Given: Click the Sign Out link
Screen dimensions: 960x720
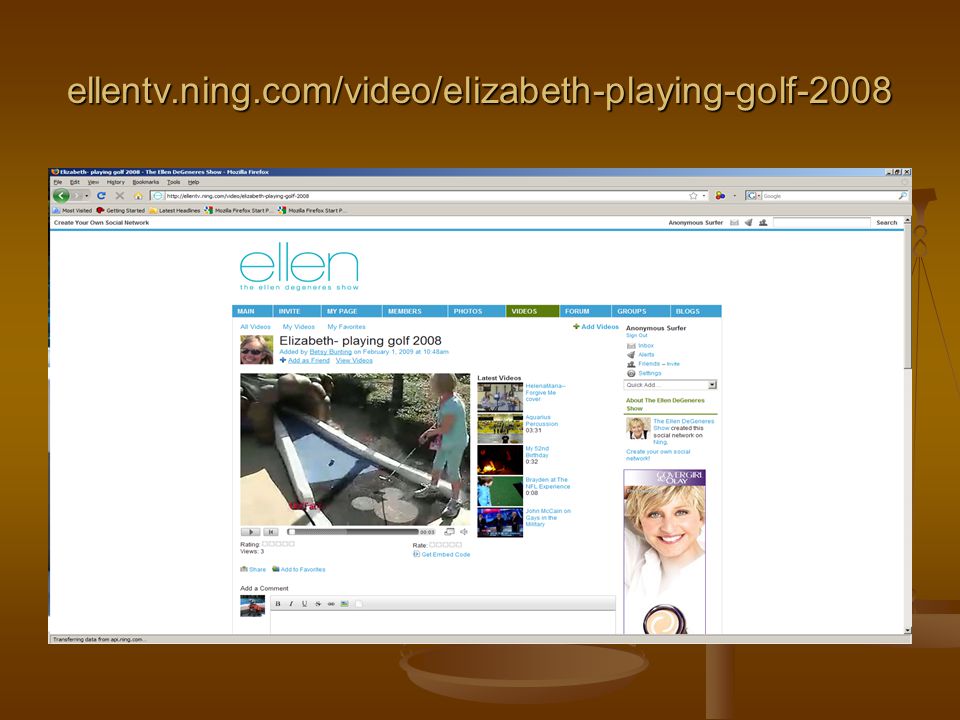Looking at the screenshot, I should click(x=637, y=336).
